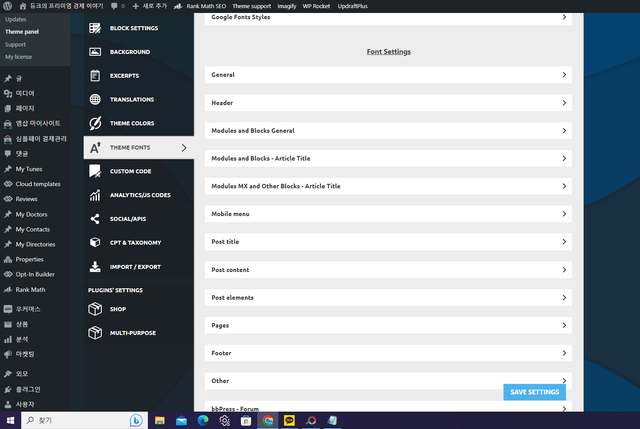Viewport: 640px width, 429px height.
Task: Expand Modules MX and Other Blocks section
Action: 388,186
